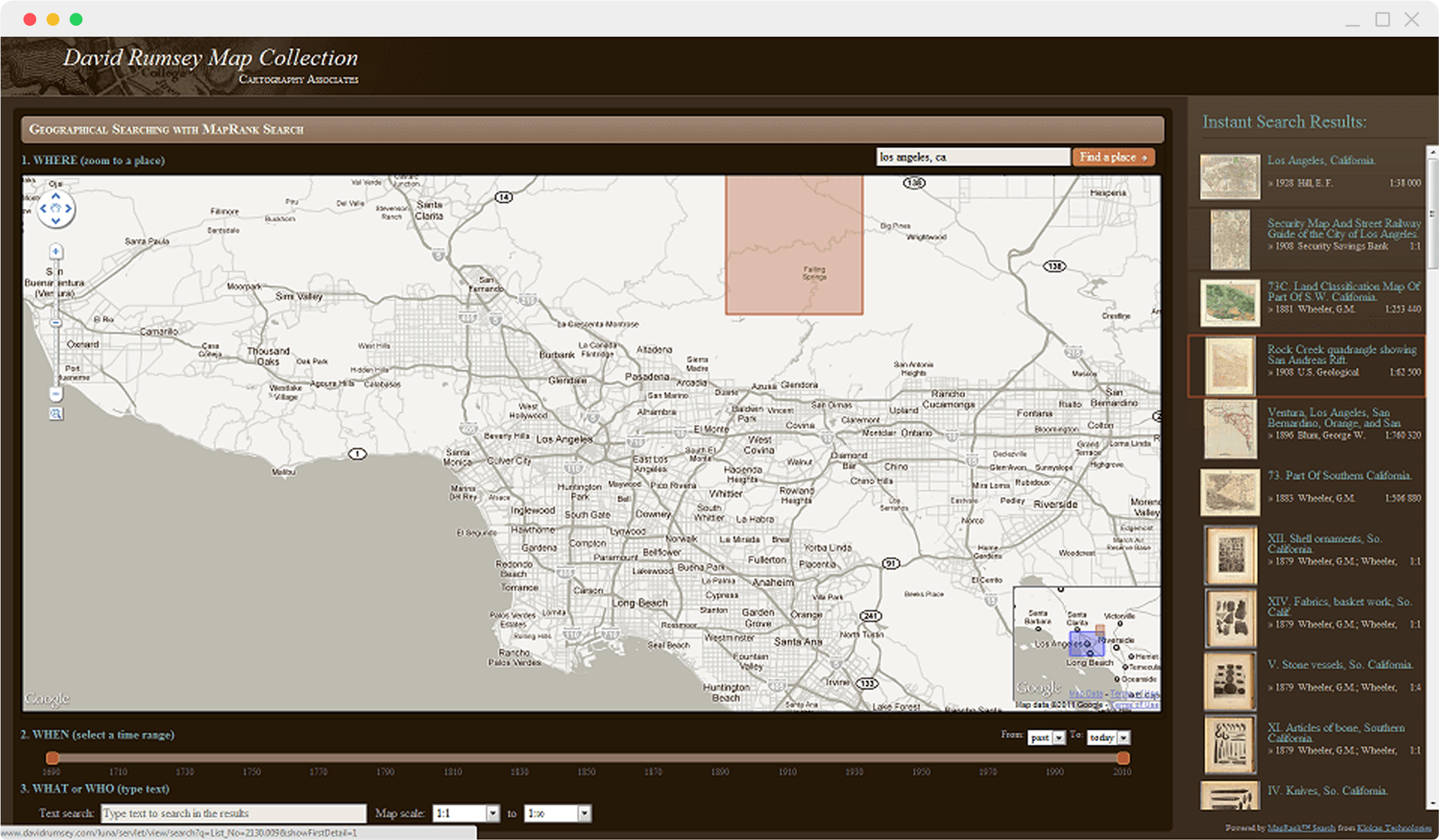The width and height of the screenshot is (1439, 840).
Task: Click the MapRank Search footer link
Action: 1301,828
